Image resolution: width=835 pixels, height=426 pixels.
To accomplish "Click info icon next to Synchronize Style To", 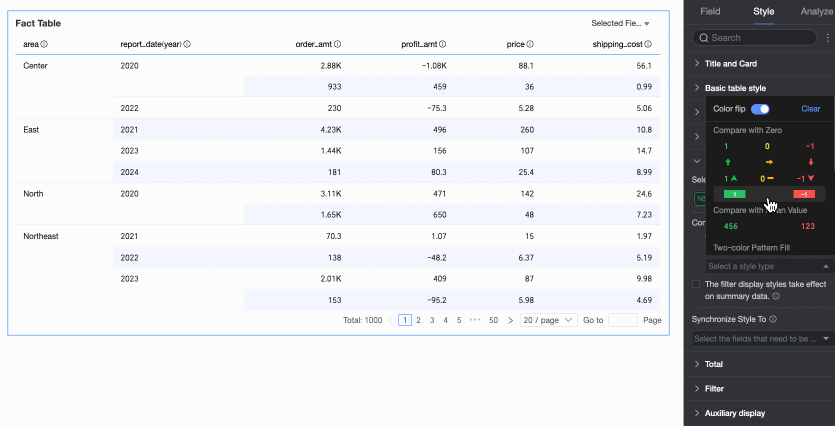I will pos(773,320).
